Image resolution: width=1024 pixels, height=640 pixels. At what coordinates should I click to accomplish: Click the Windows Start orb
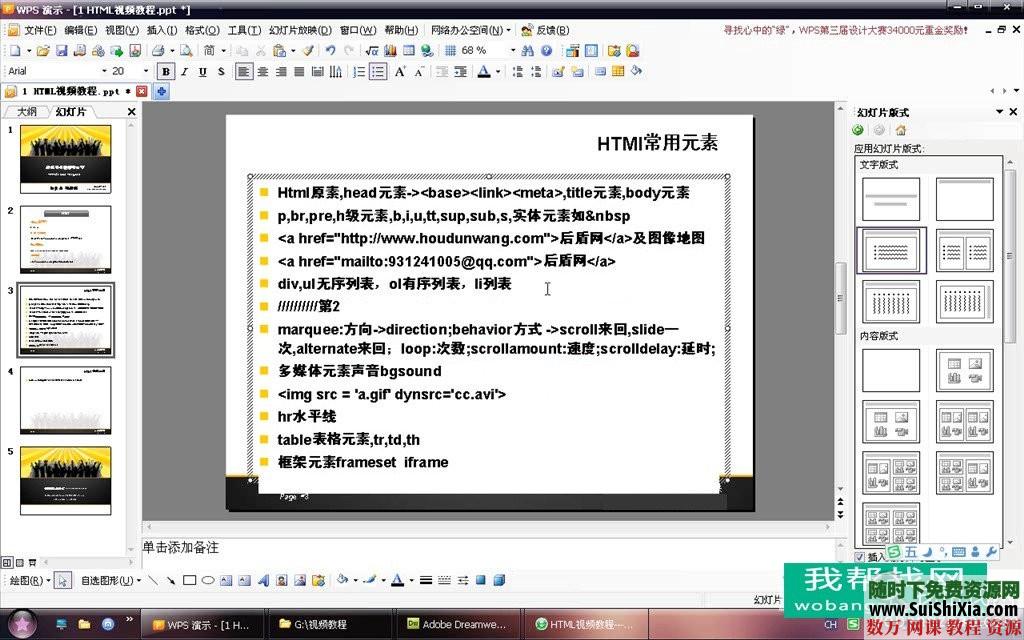[x=22, y=624]
